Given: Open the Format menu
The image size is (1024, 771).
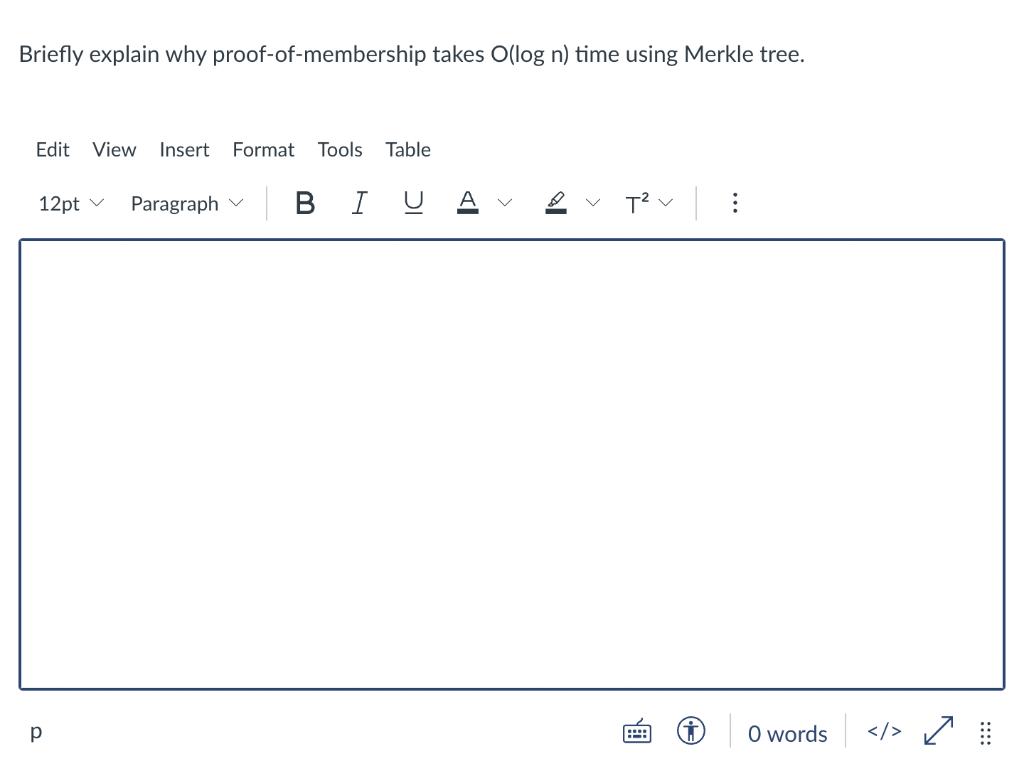Looking at the screenshot, I should 263,149.
